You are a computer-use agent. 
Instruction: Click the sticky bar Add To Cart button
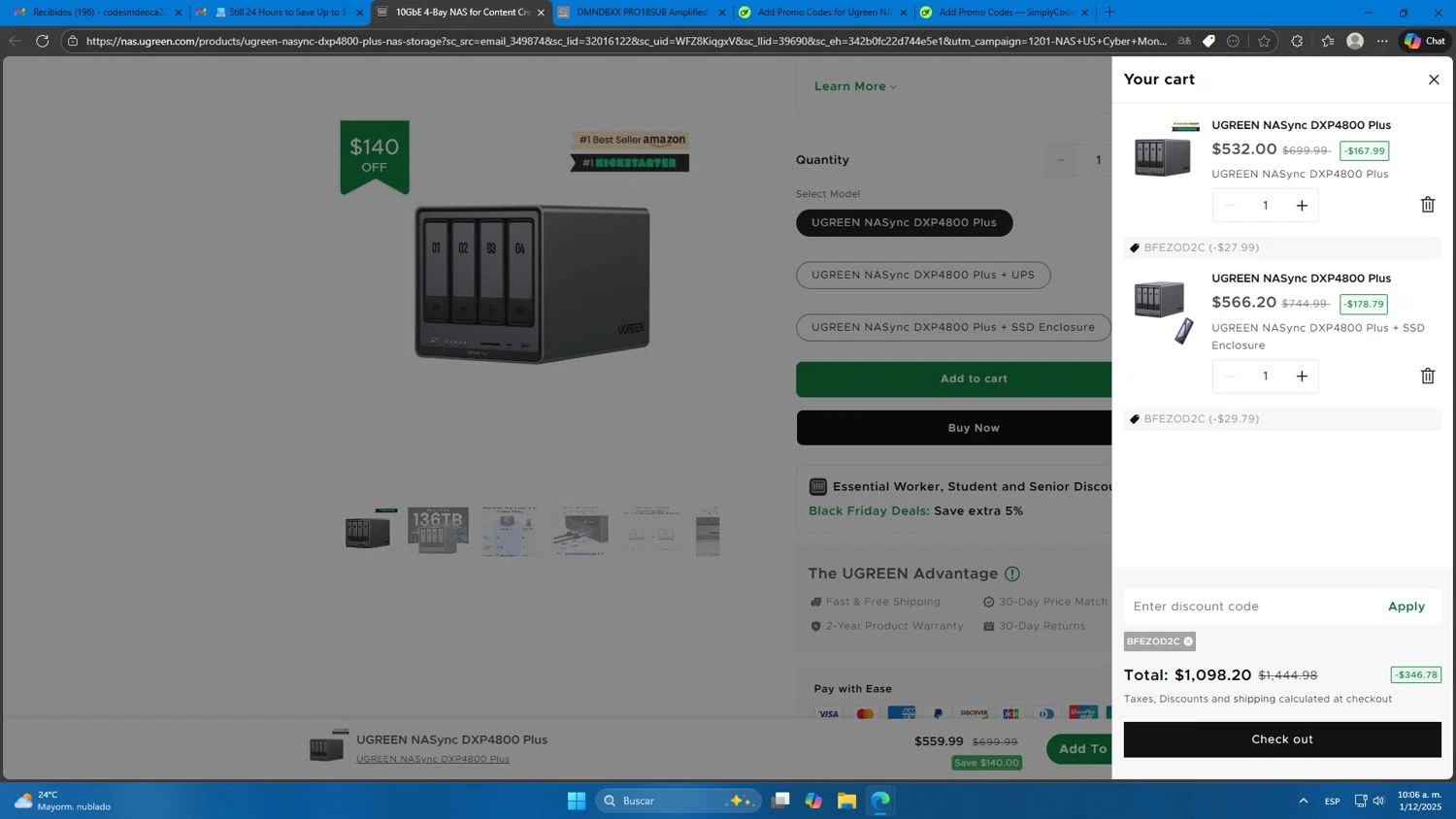pos(1079,748)
